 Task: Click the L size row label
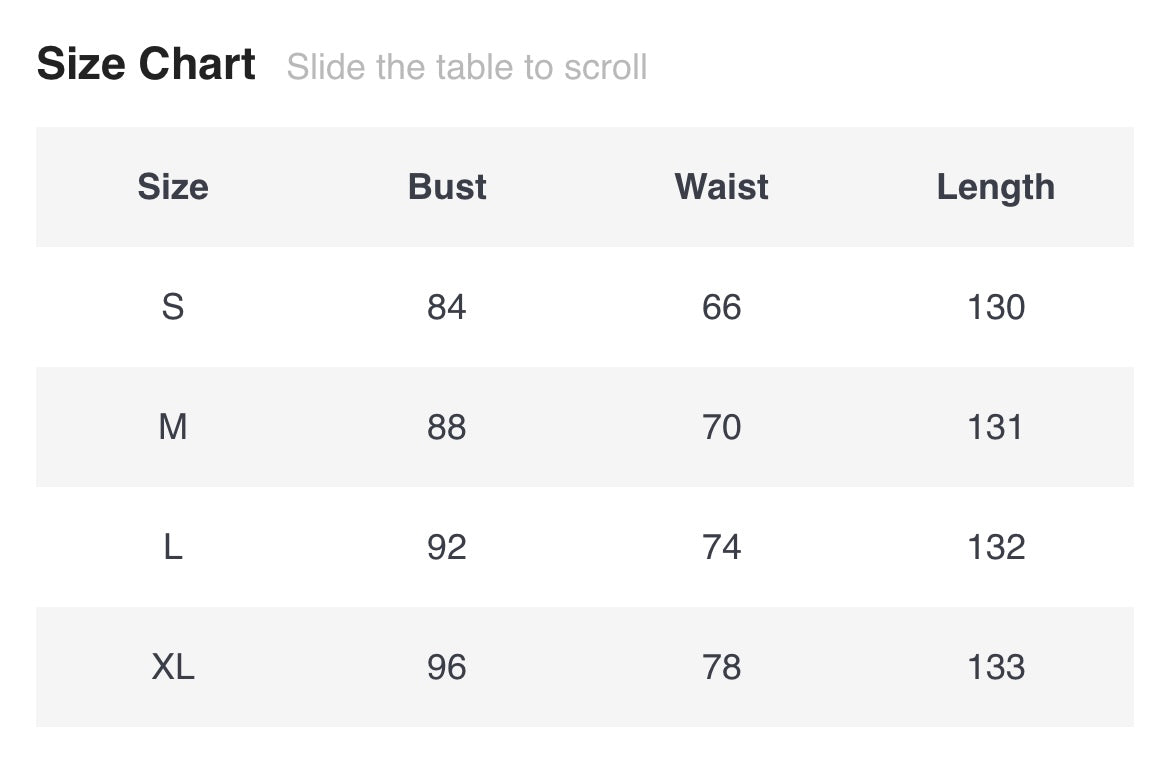[173, 547]
